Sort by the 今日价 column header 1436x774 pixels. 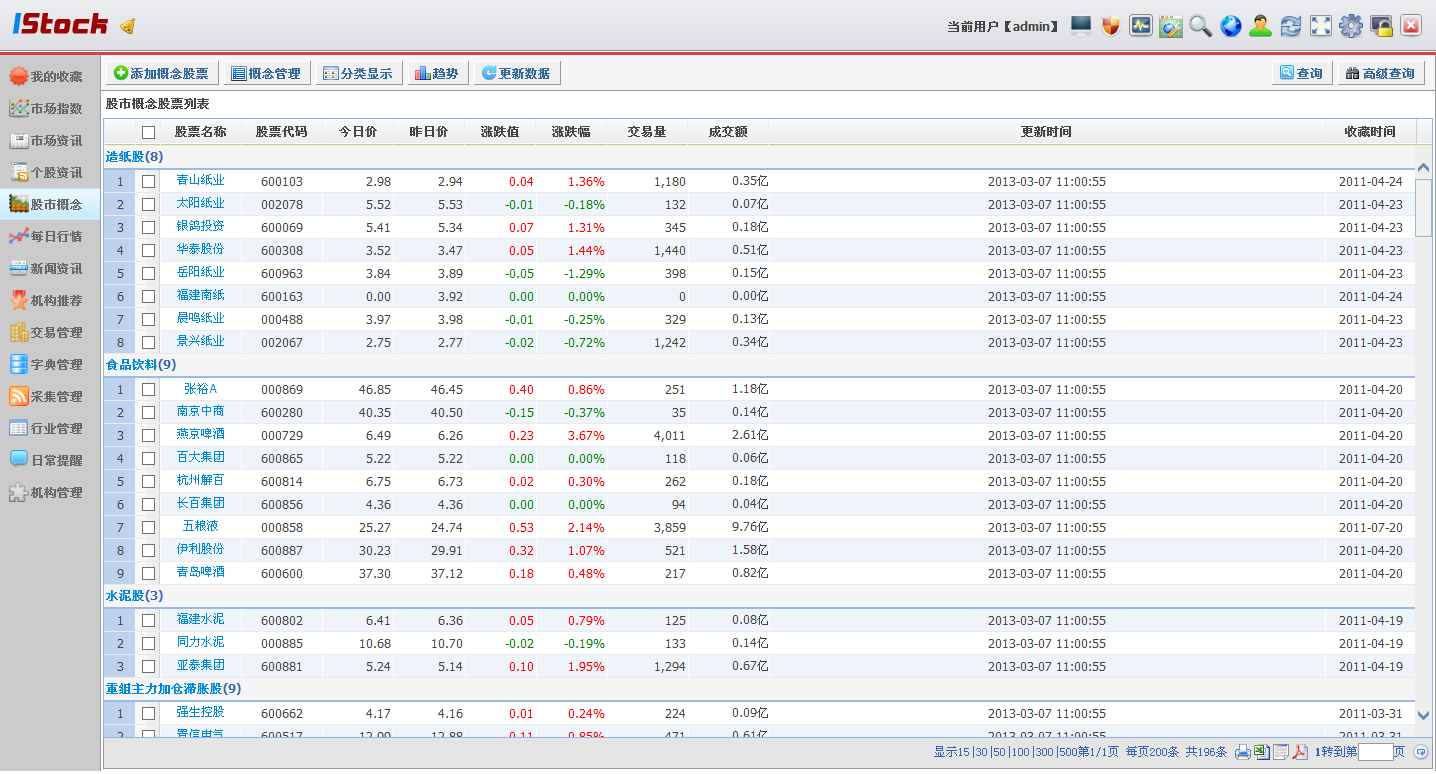pyautogui.click(x=358, y=132)
